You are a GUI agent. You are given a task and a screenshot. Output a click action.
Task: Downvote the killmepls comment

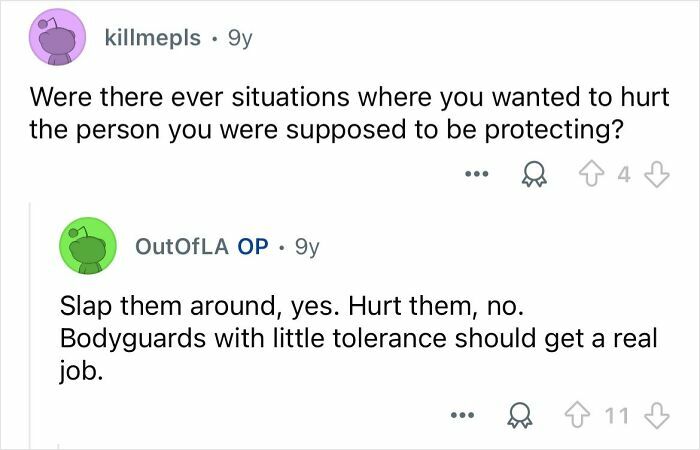(x=658, y=174)
